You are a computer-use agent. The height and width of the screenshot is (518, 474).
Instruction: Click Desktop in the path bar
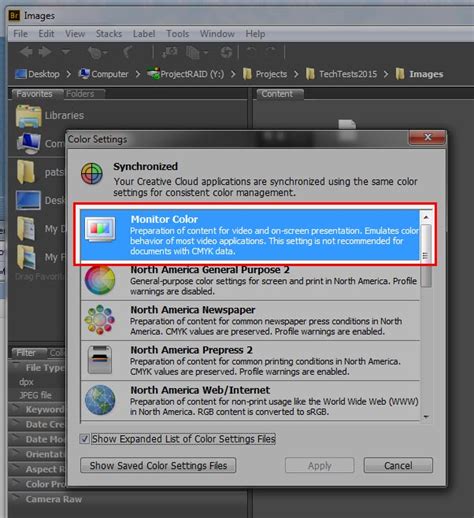coord(37,74)
